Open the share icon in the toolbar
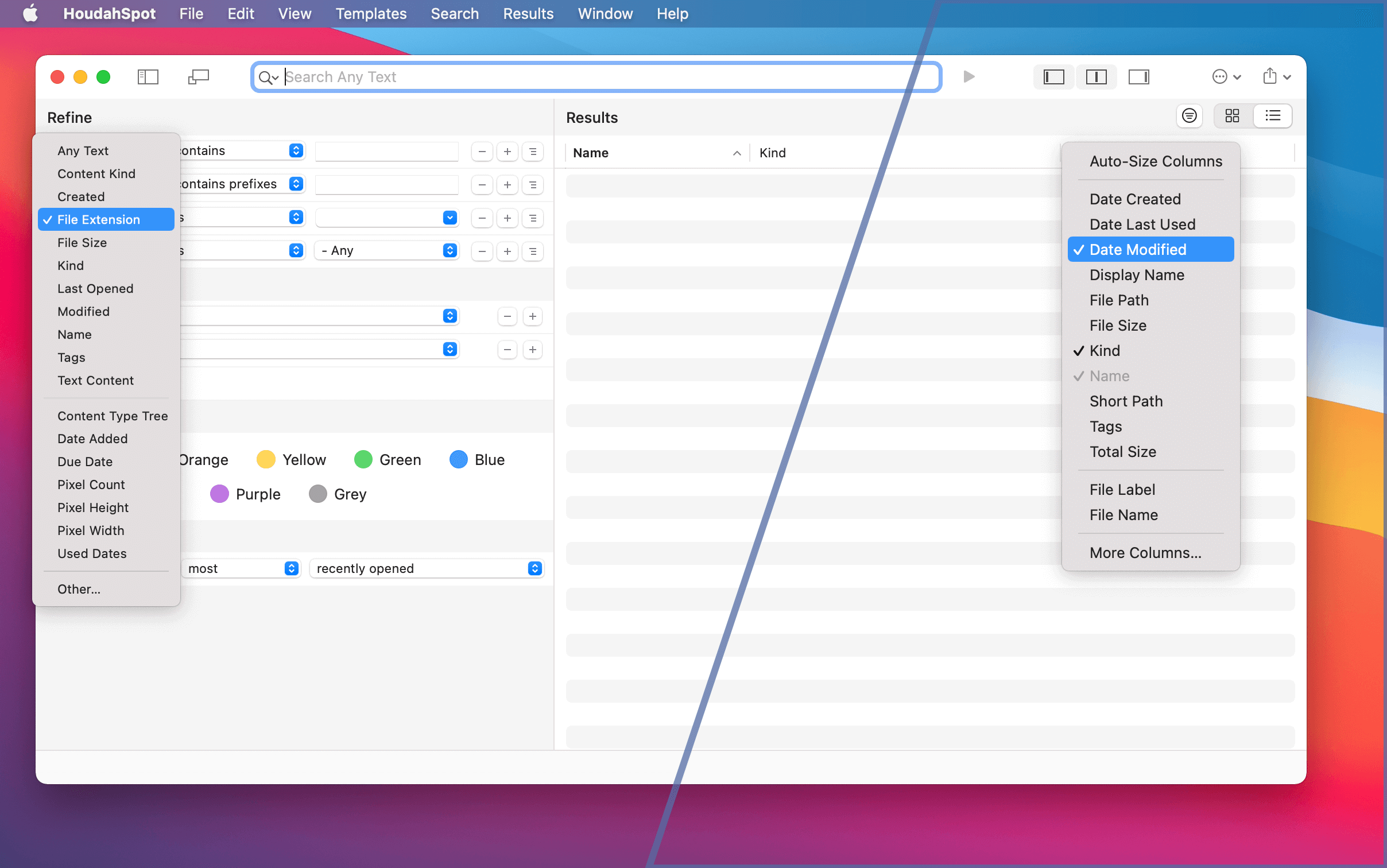The height and width of the screenshot is (868, 1387). click(1270, 76)
